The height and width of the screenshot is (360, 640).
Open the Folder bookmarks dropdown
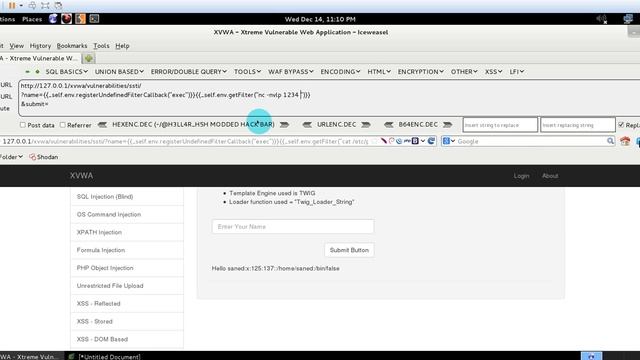coord(11,157)
